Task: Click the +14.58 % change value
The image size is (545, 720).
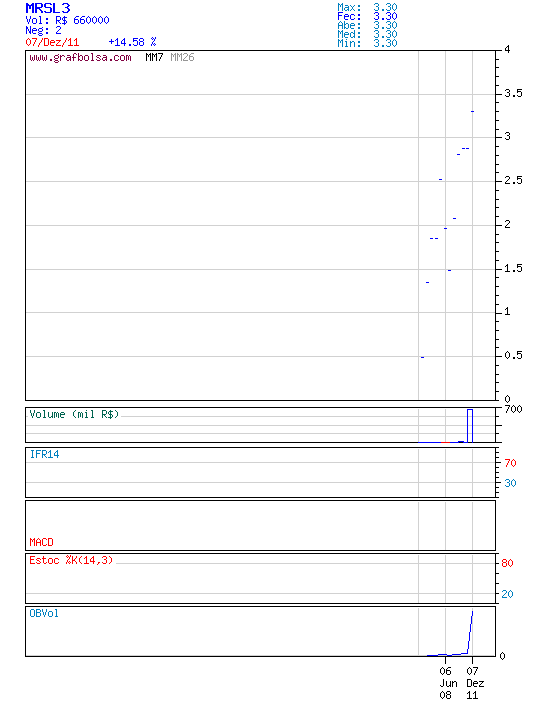Action: coord(132,42)
